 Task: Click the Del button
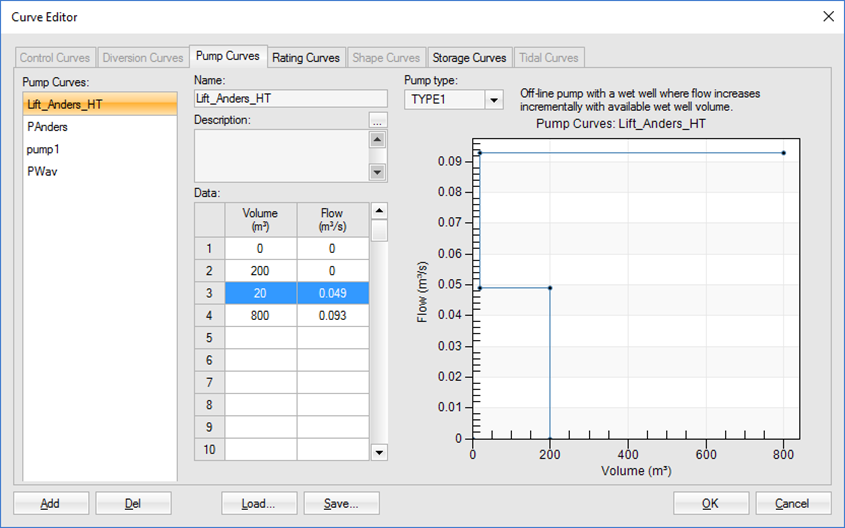133,503
